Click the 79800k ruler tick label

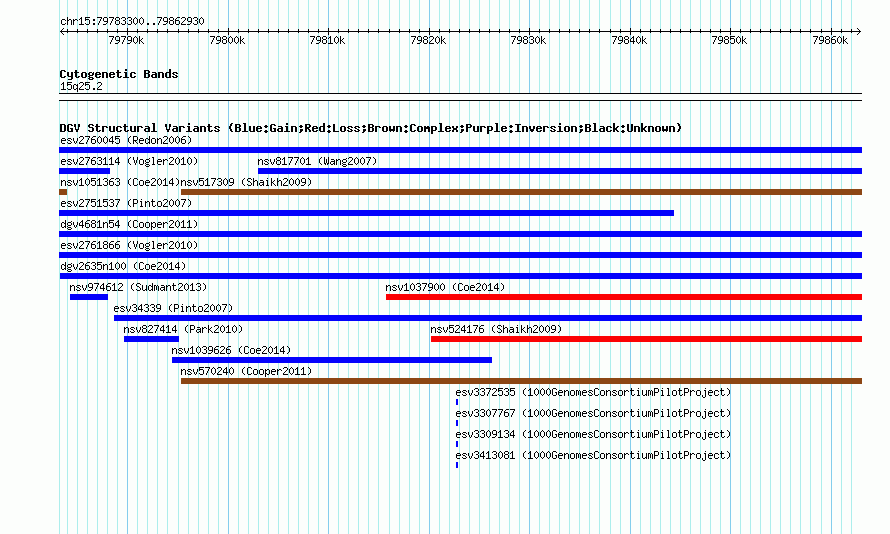(227, 40)
